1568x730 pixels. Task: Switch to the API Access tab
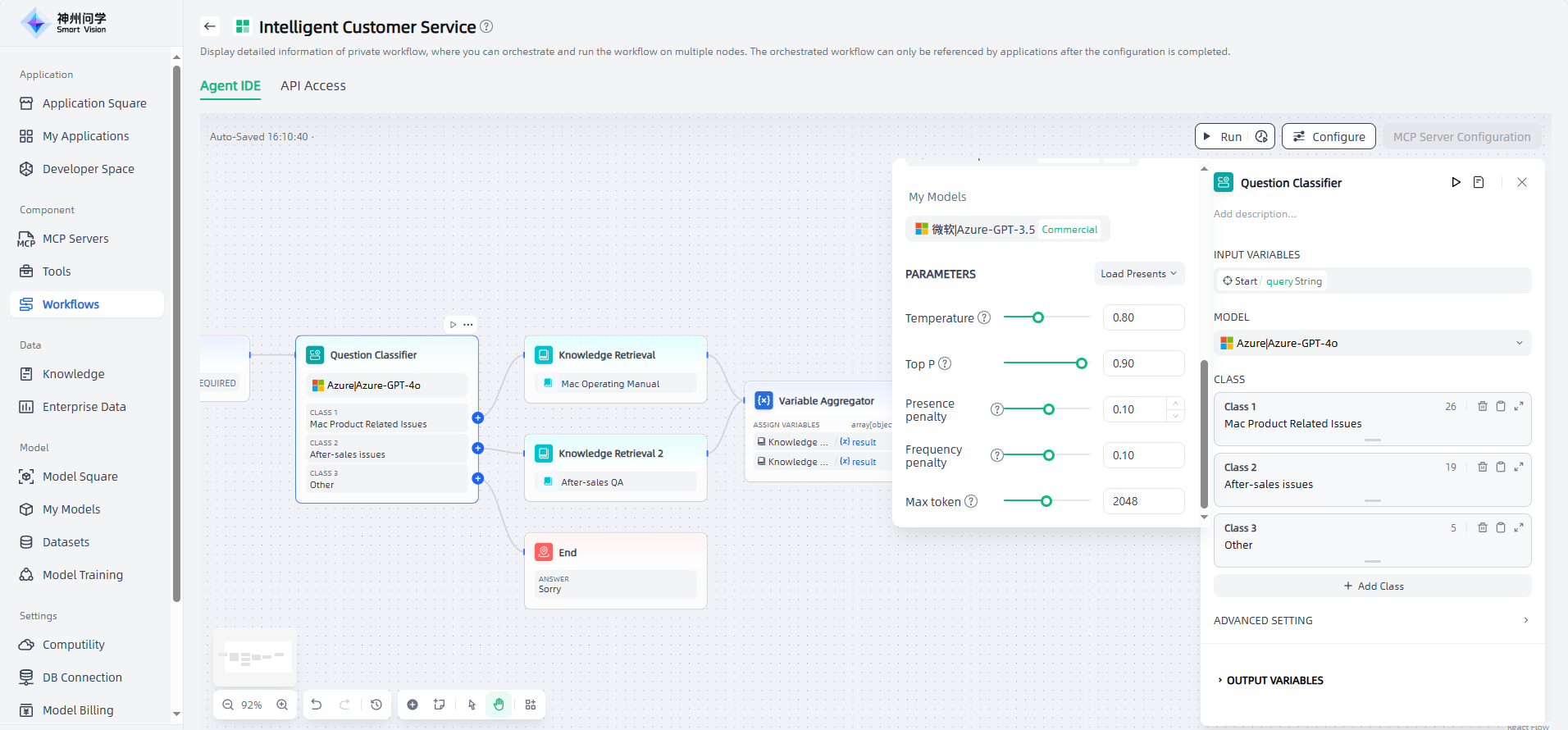pos(312,86)
